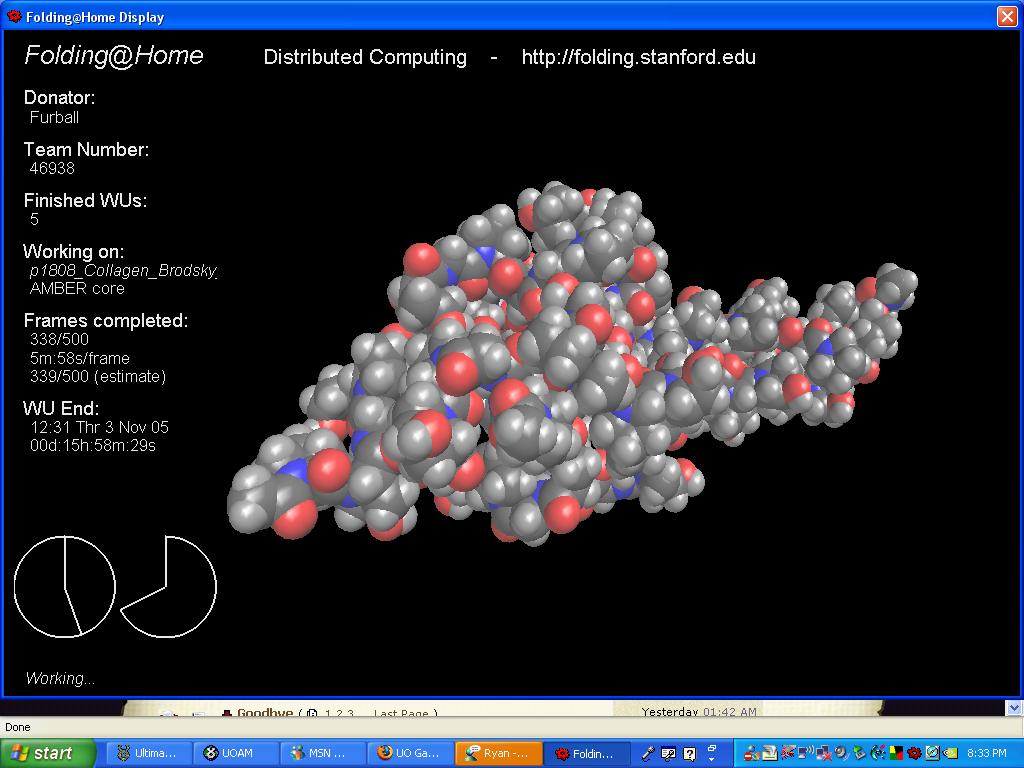
Task: Click the teal swirl tray icon
Action: 878,753
